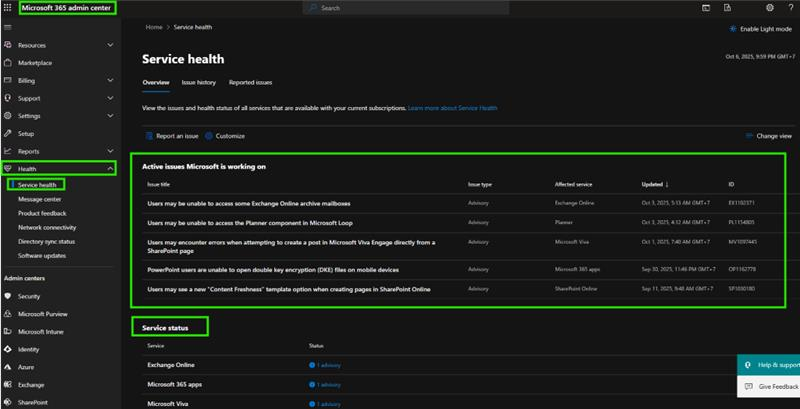Collapse the navigation menu with hamburger icon
This screenshot has width=800, height=409.
tap(8, 27)
